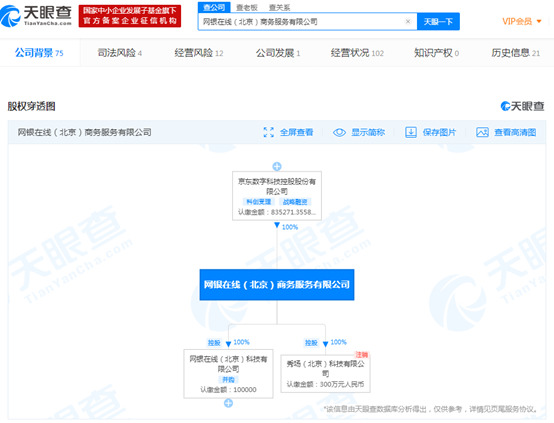Click the fullscreen 全屏查看 icon
The image size is (554, 423).
click(x=269, y=132)
